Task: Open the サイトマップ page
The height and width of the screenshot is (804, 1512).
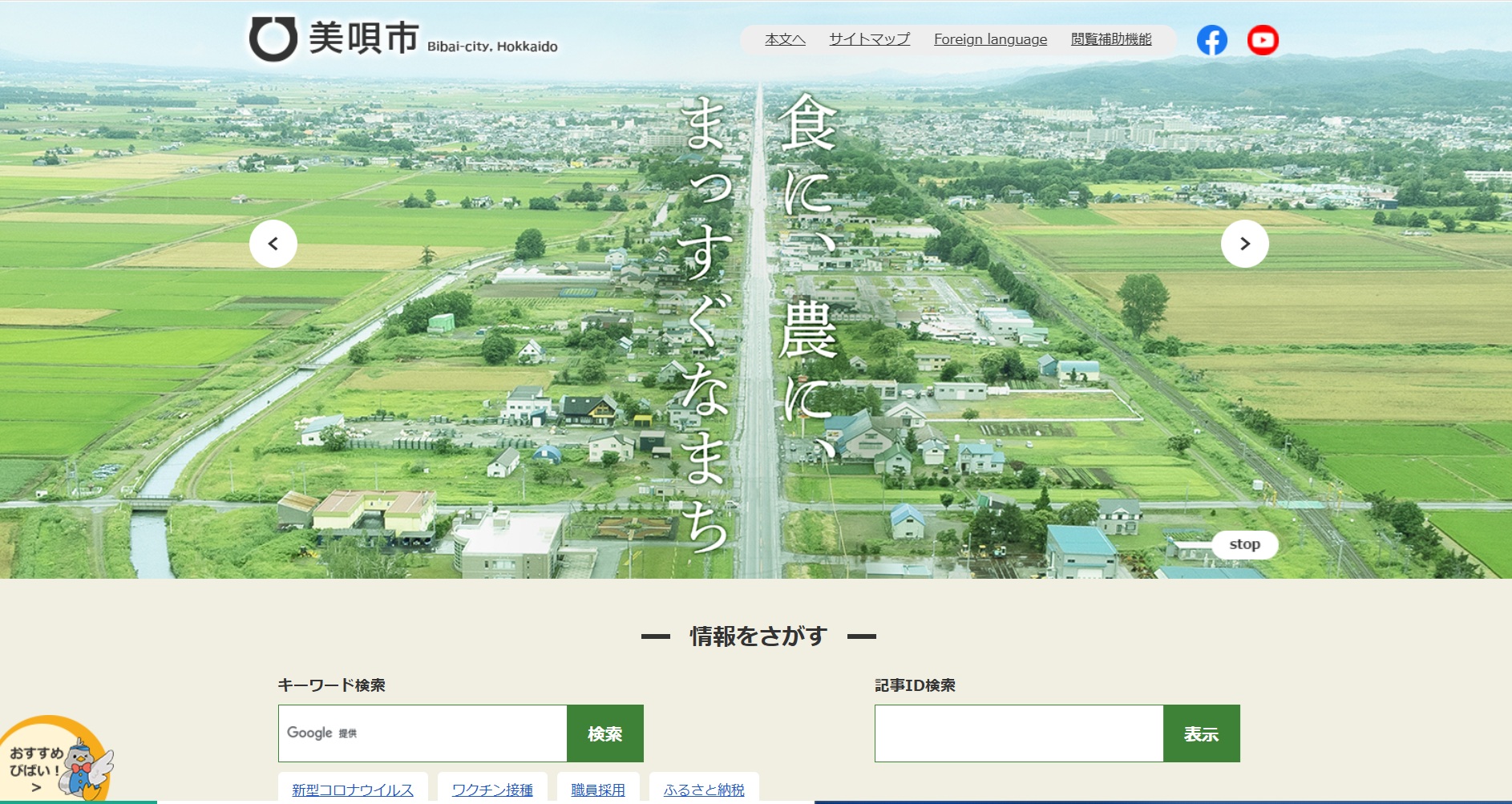Action: [x=869, y=38]
